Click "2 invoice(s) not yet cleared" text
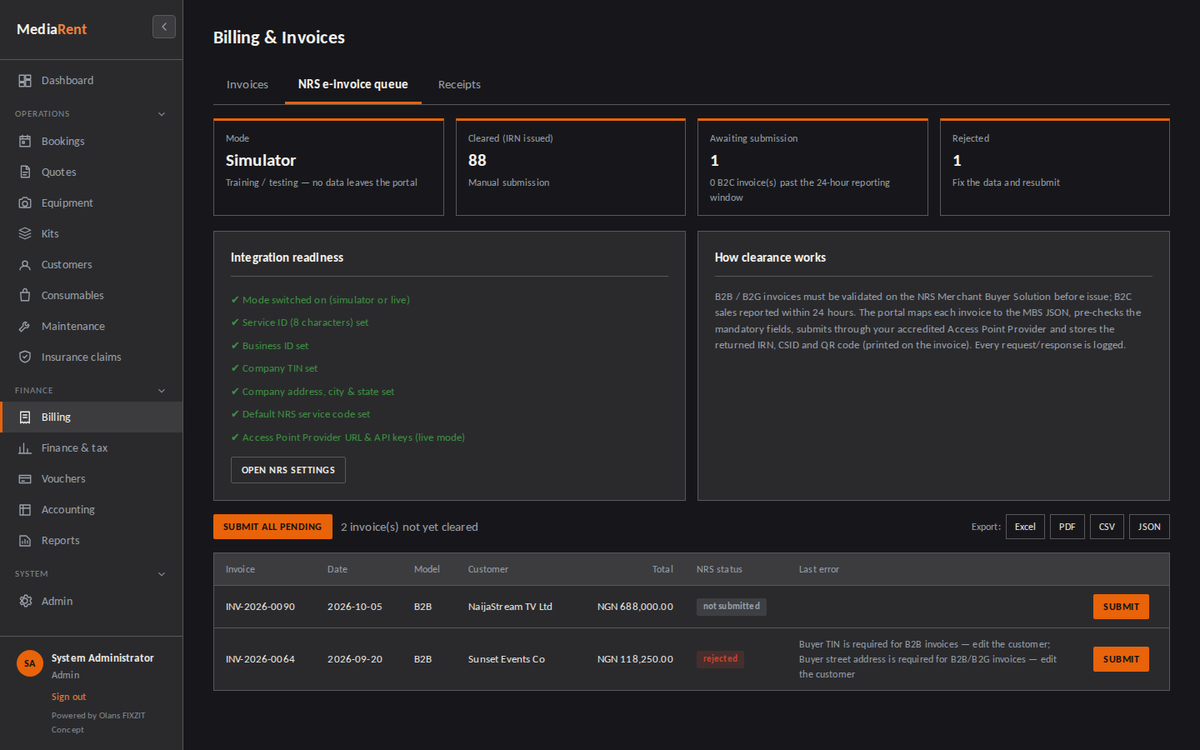This screenshot has height=750, width=1200. tap(409, 527)
